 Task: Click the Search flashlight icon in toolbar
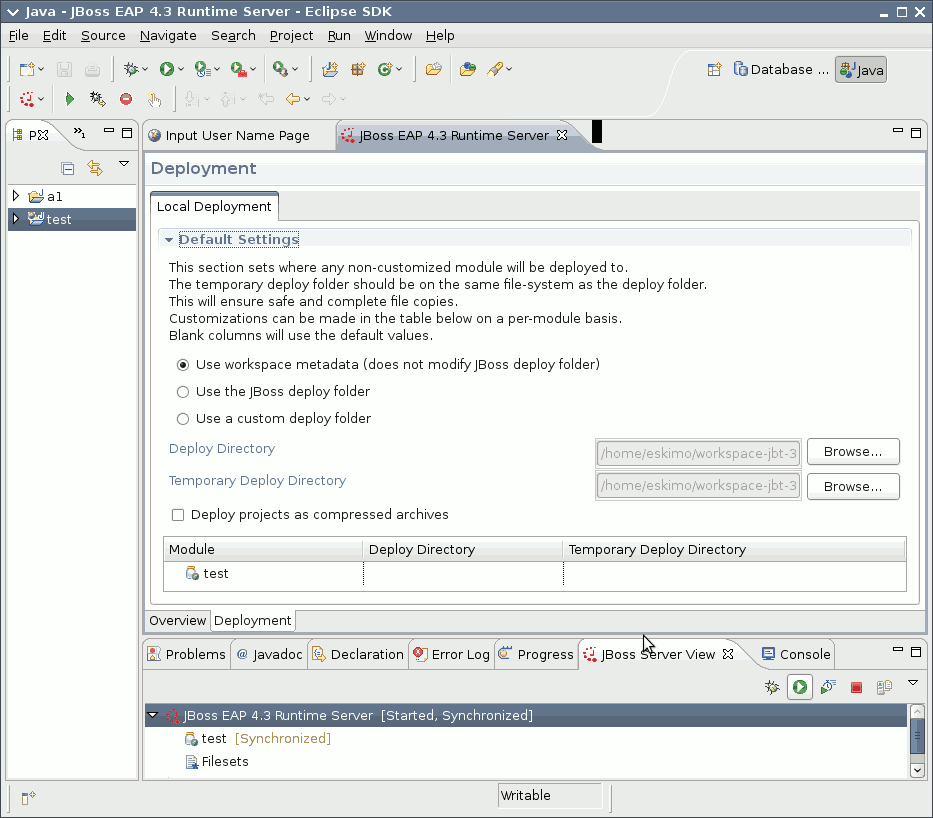tap(495, 70)
